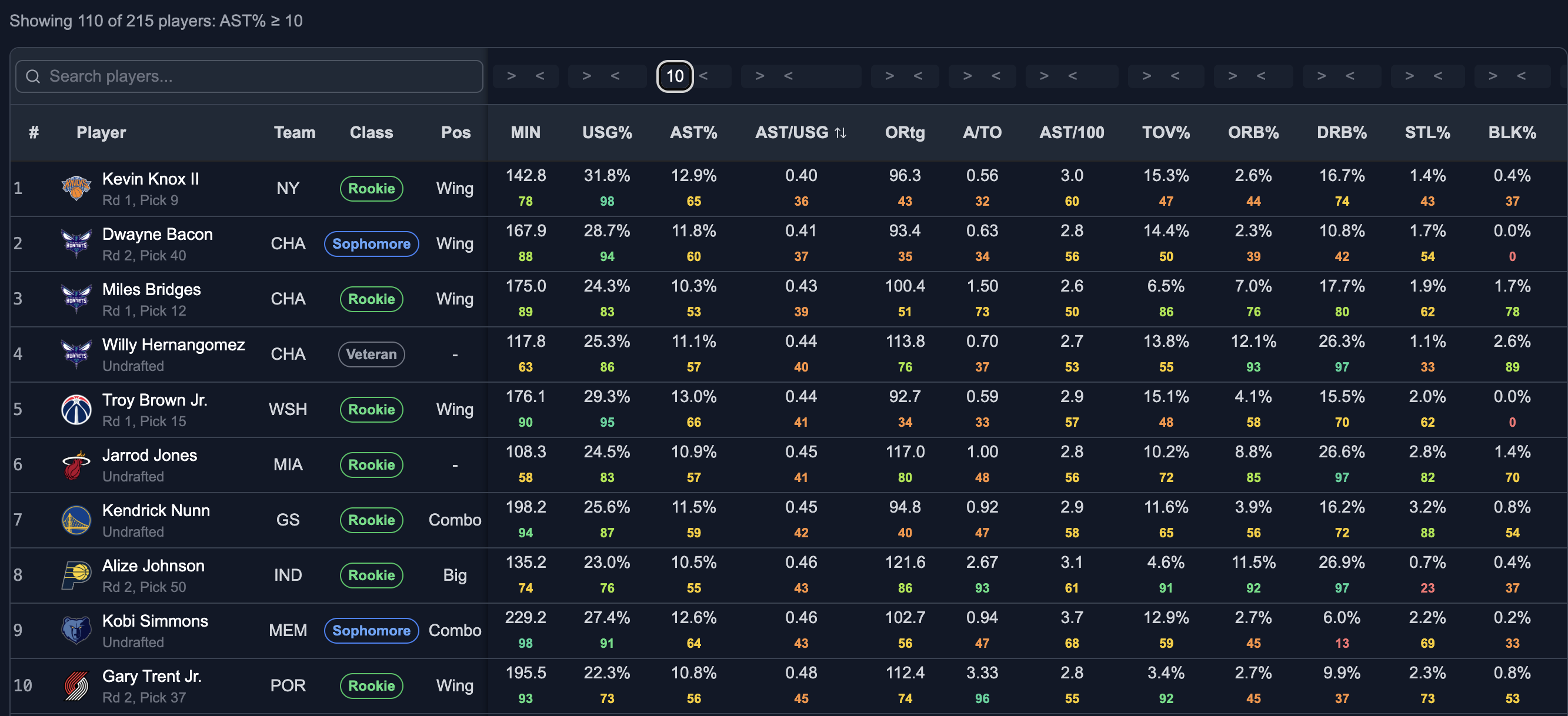1568x716 pixels.
Task: Click Dwayne Bacon's Hornets team logo
Action: click(x=76, y=243)
